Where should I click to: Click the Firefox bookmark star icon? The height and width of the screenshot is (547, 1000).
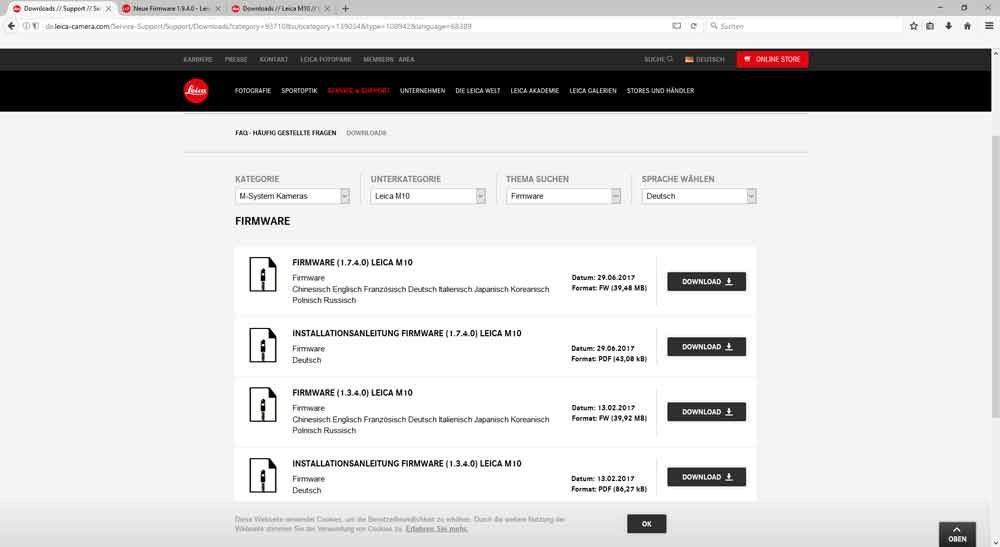point(913,26)
